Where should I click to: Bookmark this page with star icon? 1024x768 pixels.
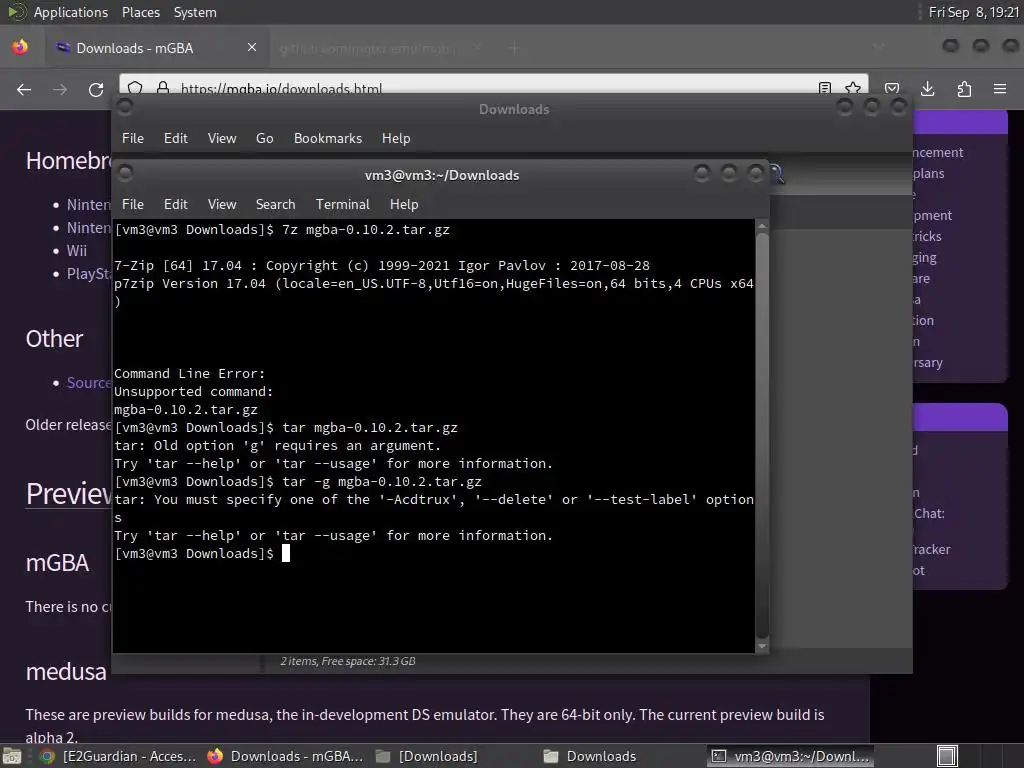[853, 88]
